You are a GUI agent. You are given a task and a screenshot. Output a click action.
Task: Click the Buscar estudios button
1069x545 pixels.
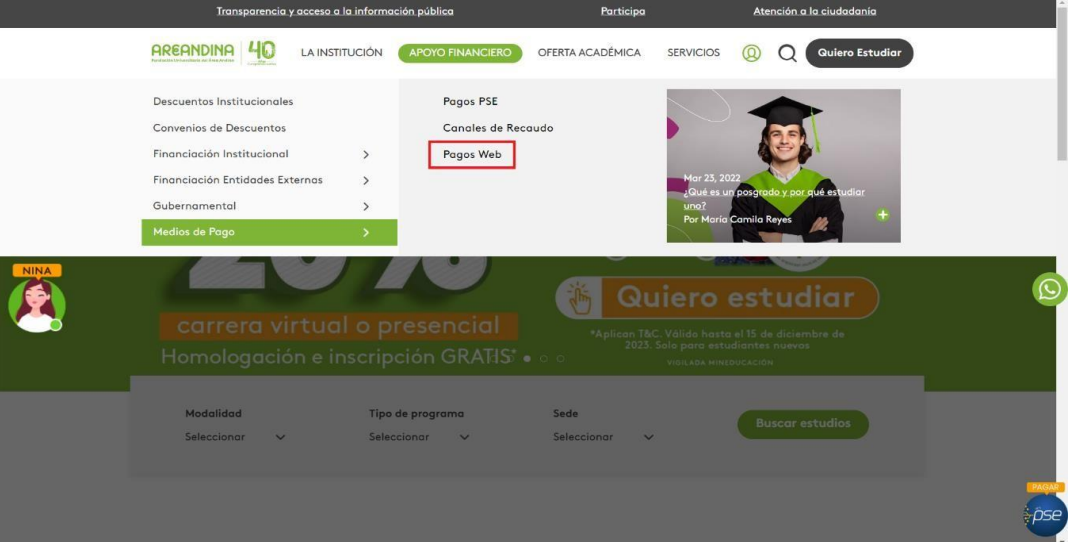(x=803, y=424)
